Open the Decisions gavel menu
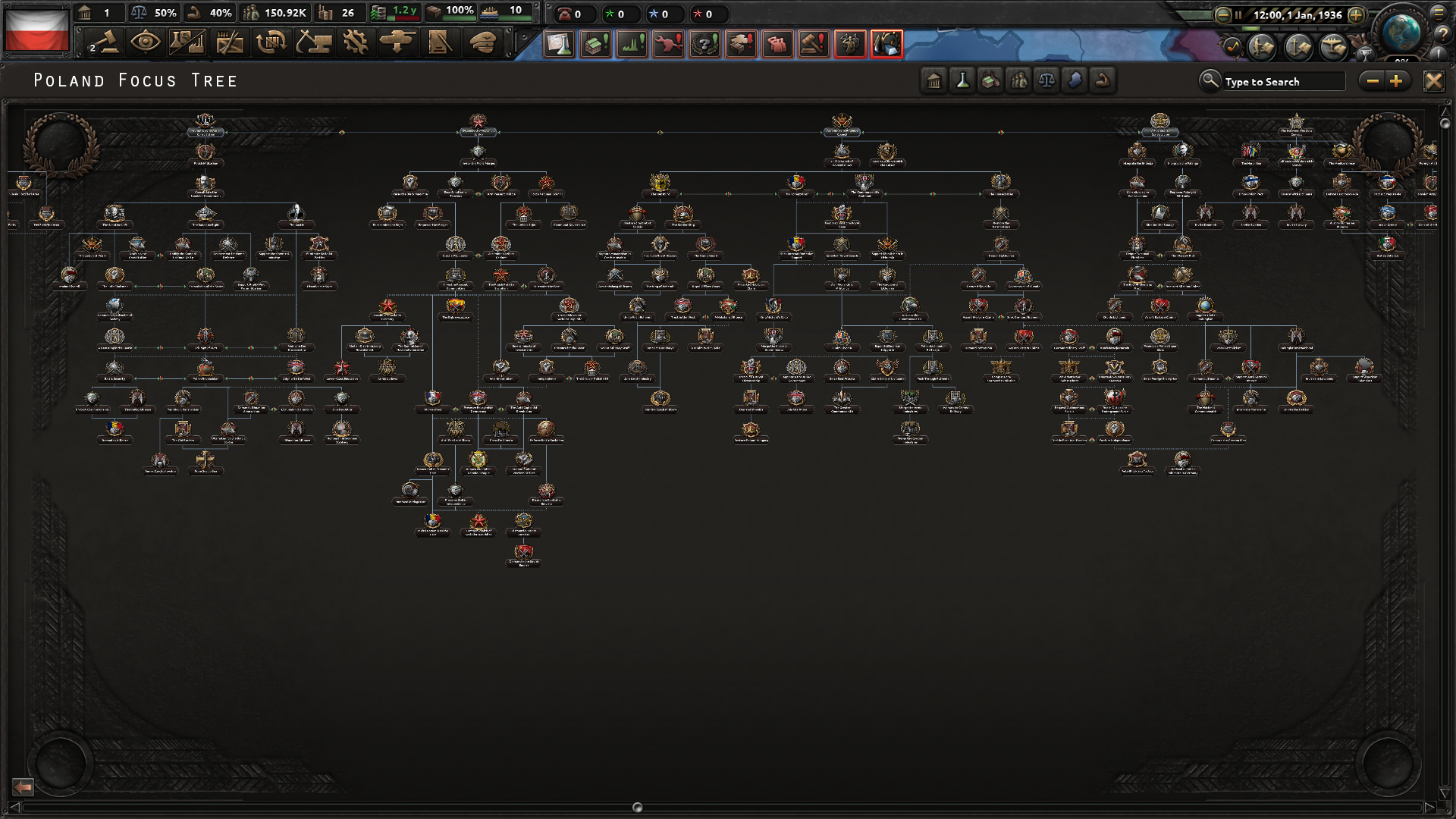 pyautogui.click(x=104, y=42)
